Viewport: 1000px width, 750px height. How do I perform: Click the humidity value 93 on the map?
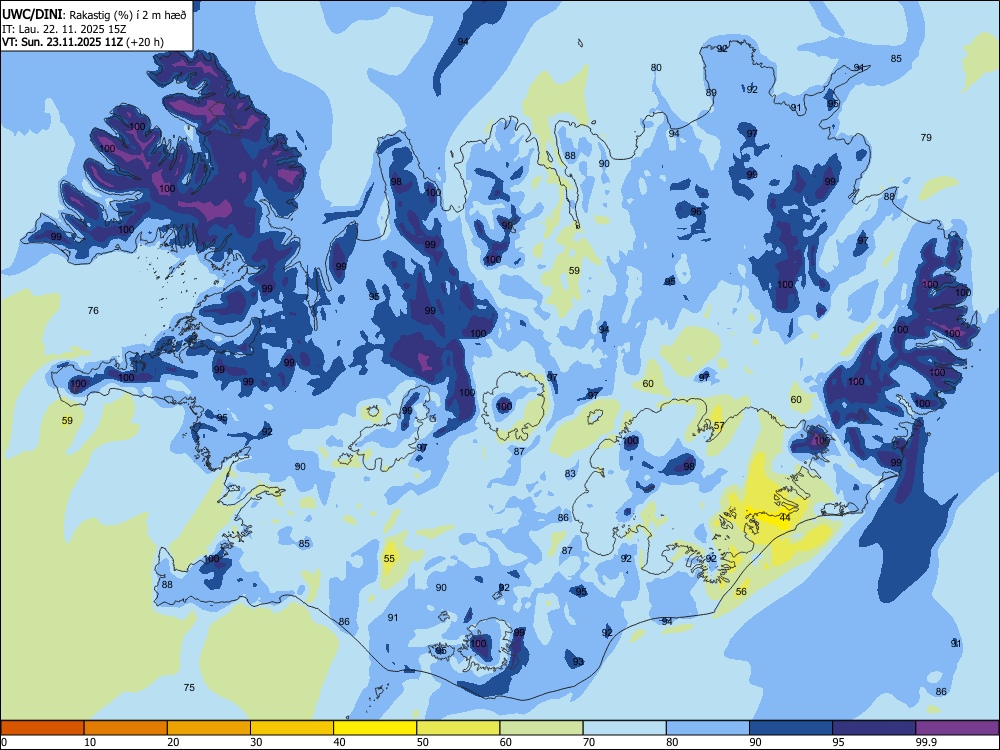tap(578, 662)
